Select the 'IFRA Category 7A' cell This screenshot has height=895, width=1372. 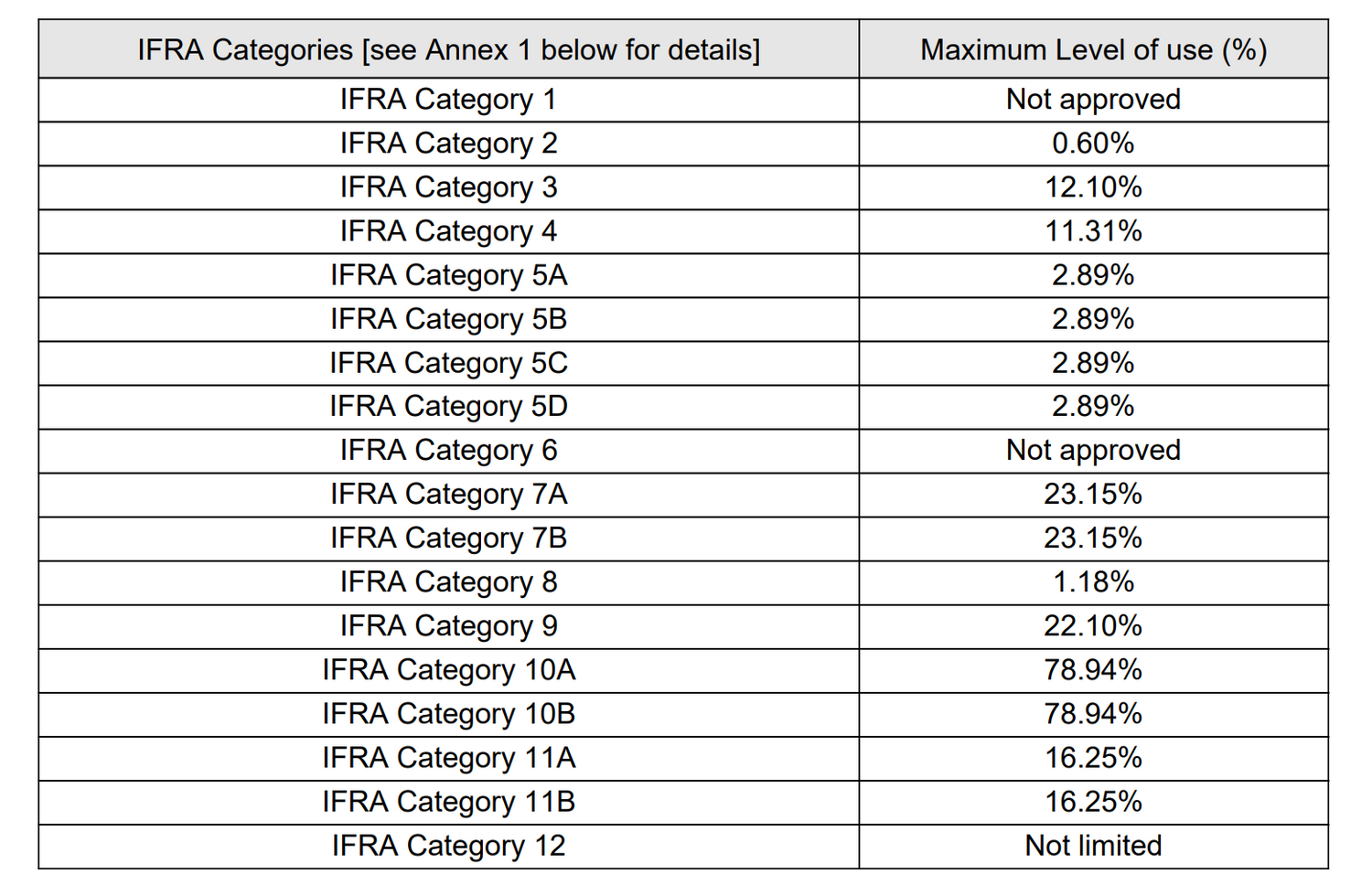(448, 493)
